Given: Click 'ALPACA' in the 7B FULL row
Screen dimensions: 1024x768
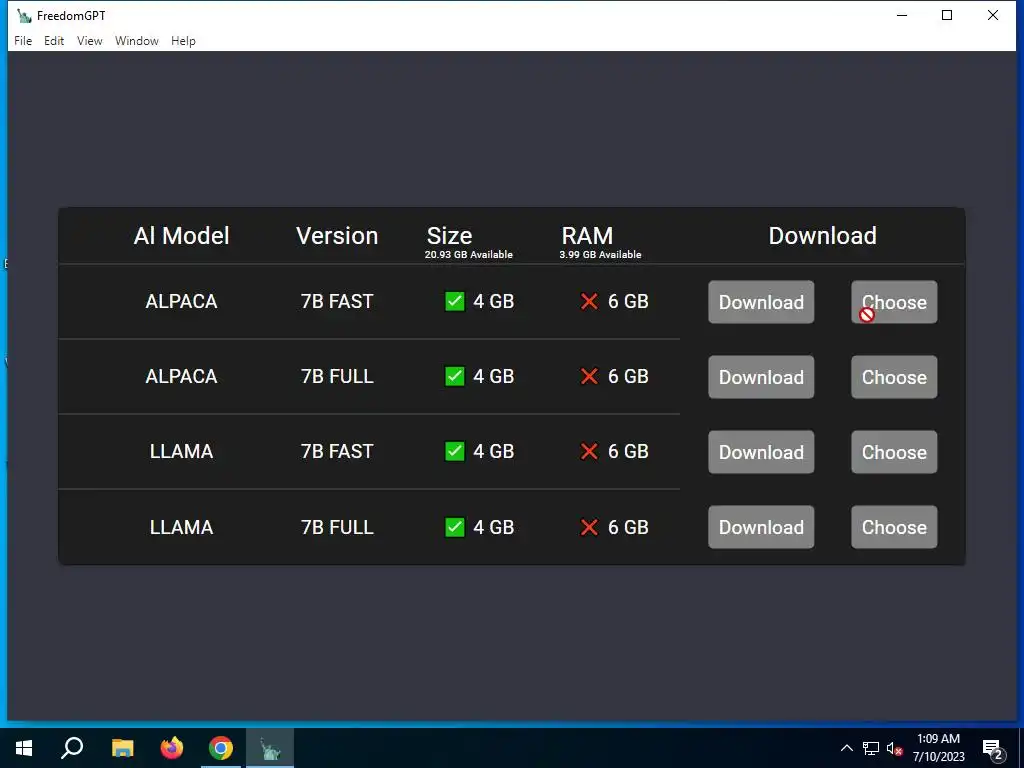Looking at the screenshot, I should pos(182,376).
